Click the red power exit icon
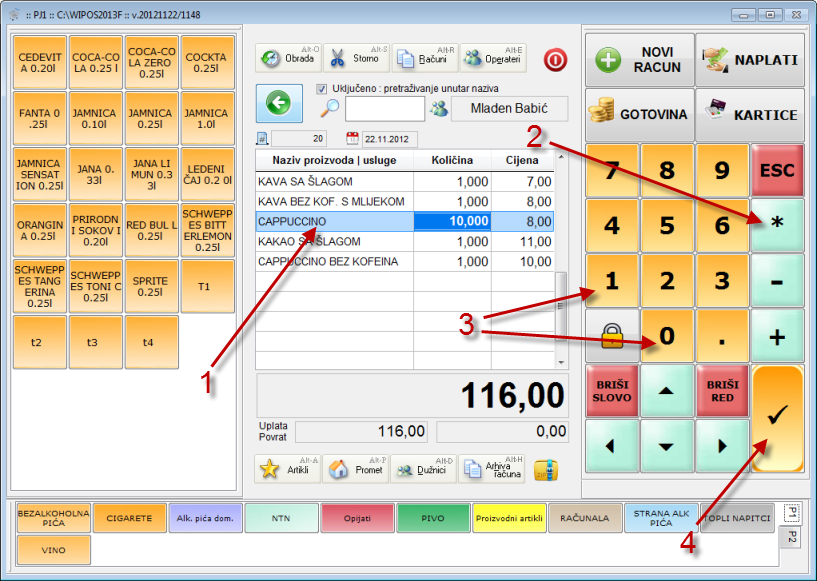The width and height of the screenshot is (817, 581). (555, 59)
